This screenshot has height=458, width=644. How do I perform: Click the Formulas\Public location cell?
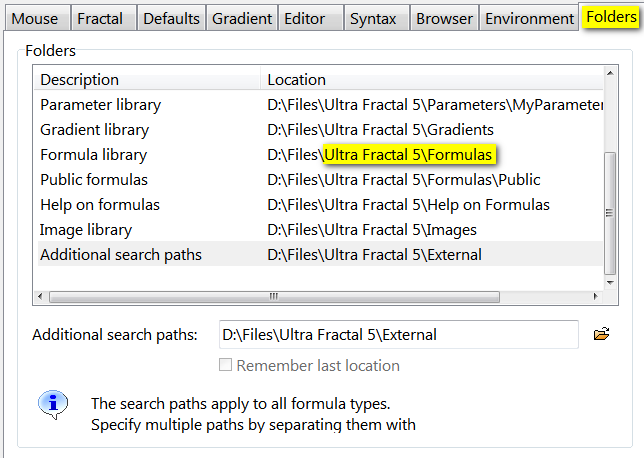tap(404, 180)
